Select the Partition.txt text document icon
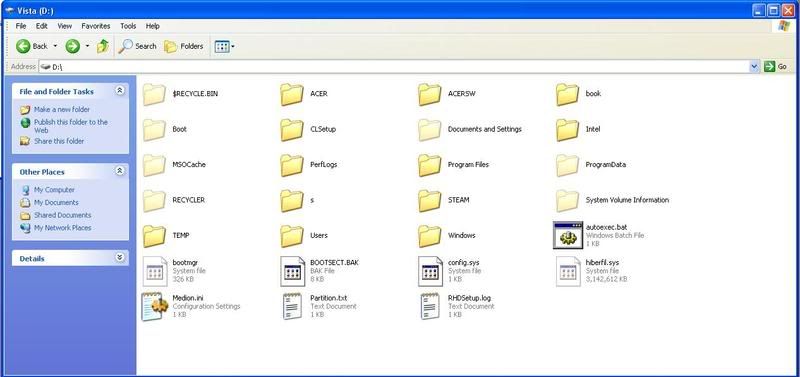800x377 pixels. [x=292, y=306]
